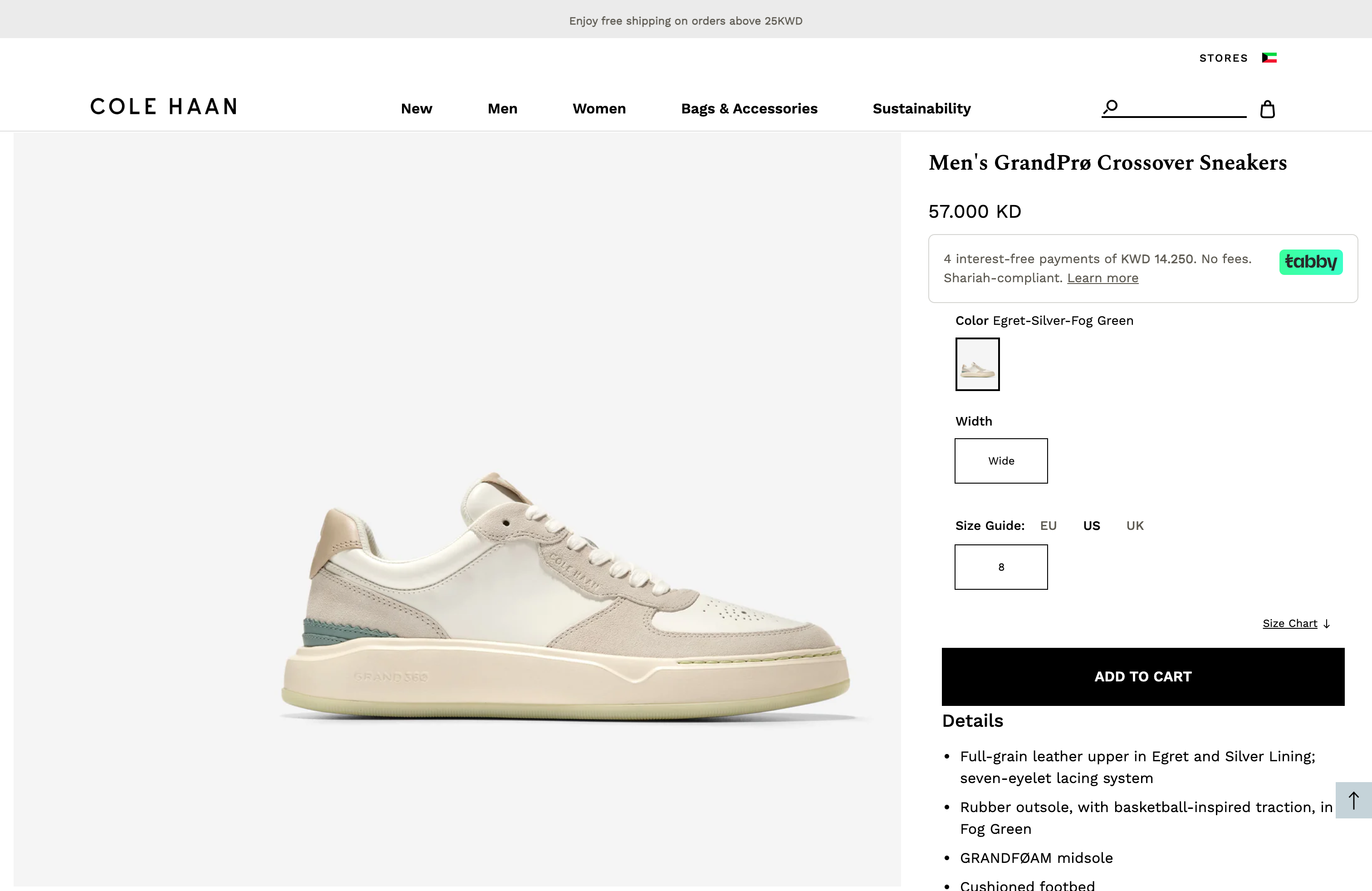This screenshot has height=891, width=1372.
Task: Click the scroll-to-top arrow
Action: click(x=1353, y=800)
